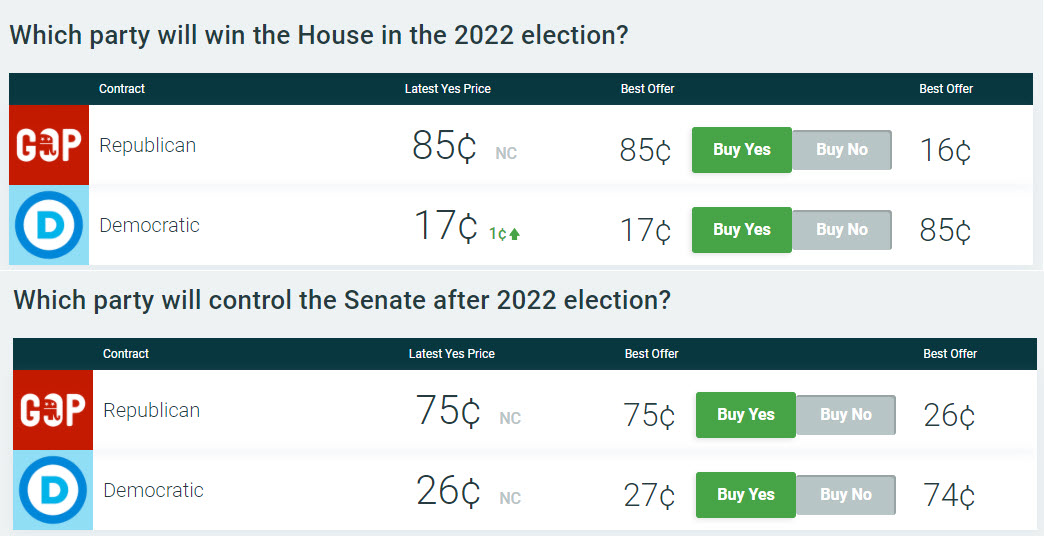This screenshot has width=1044, height=536.
Task: Click Latest Yes Price header in Senate table
Action: point(451,354)
